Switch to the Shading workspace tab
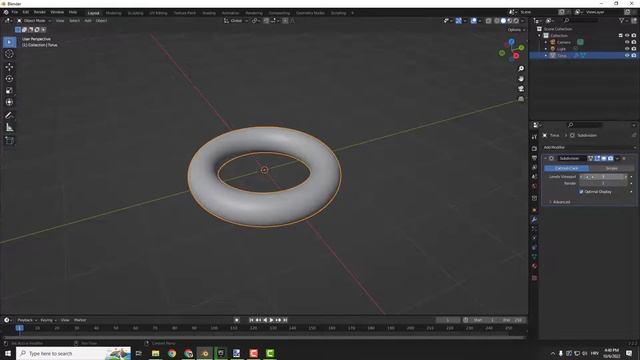The image size is (640, 360). [x=209, y=13]
